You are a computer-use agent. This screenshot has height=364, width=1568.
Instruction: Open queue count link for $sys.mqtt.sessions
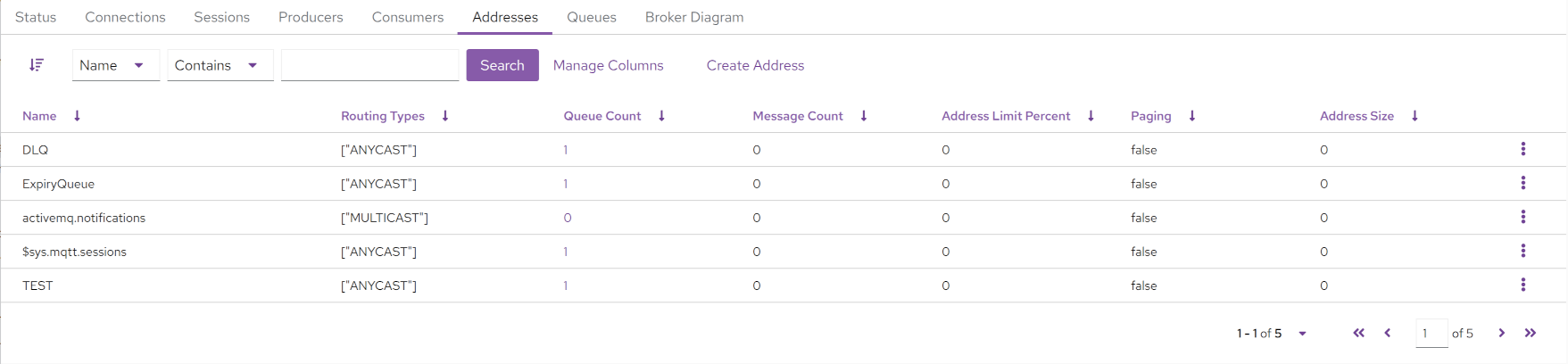coord(566,252)
